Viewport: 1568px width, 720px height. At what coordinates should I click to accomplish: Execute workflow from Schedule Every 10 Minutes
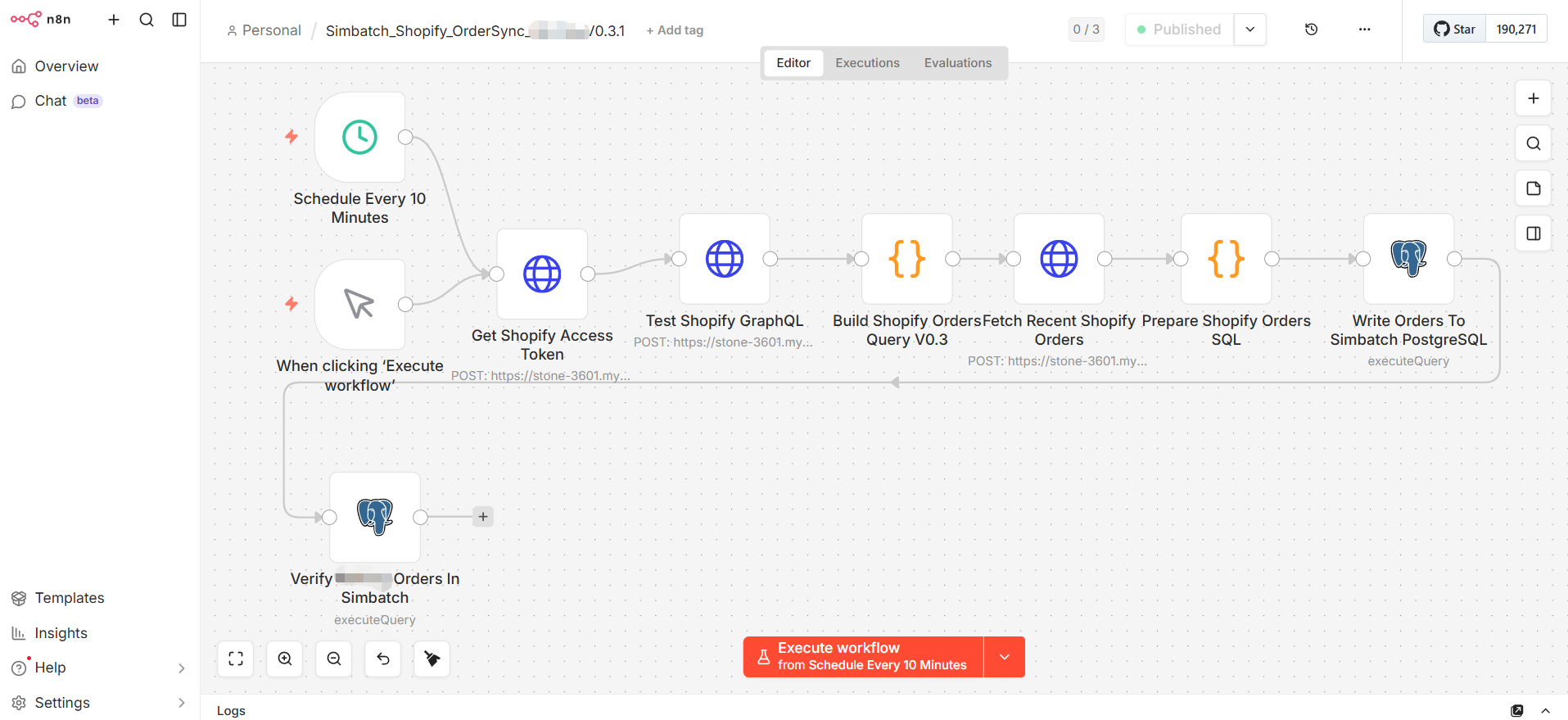click(863, 657)
